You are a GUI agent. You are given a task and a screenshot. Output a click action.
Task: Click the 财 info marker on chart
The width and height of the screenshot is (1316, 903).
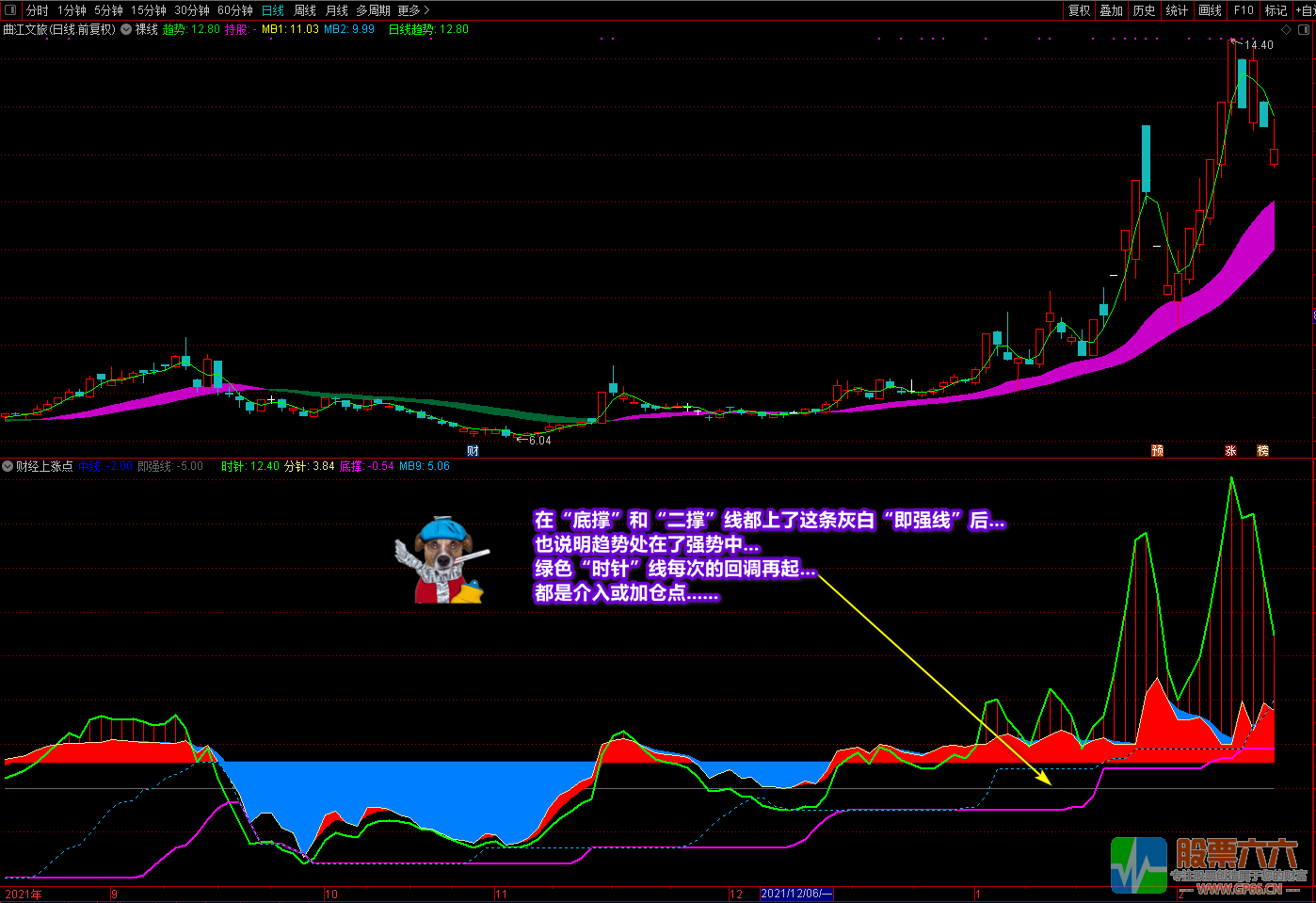coord(473,451)
